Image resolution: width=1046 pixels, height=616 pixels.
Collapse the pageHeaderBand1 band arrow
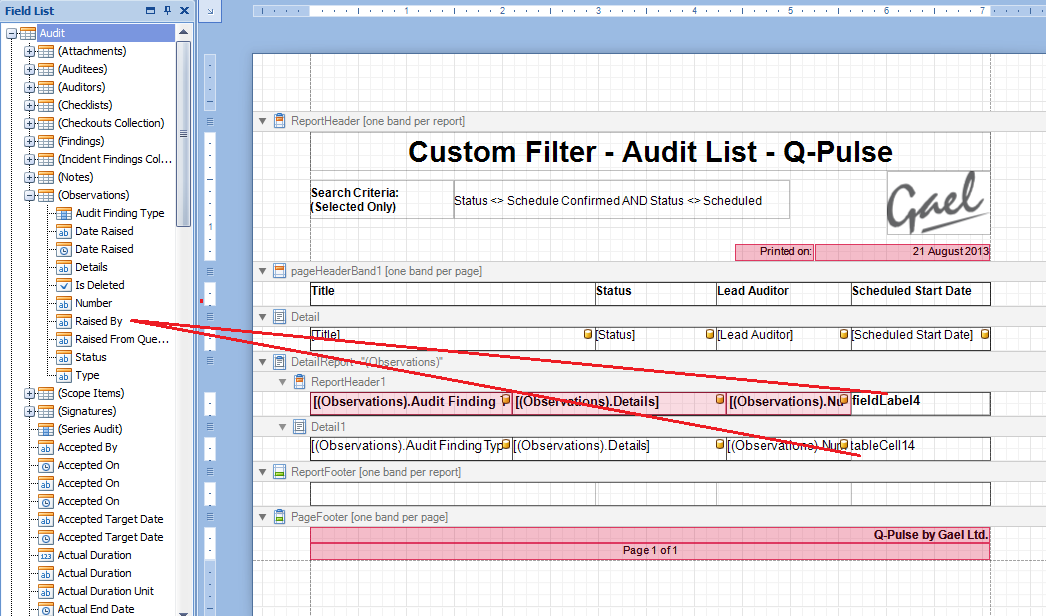pos(263,272)
